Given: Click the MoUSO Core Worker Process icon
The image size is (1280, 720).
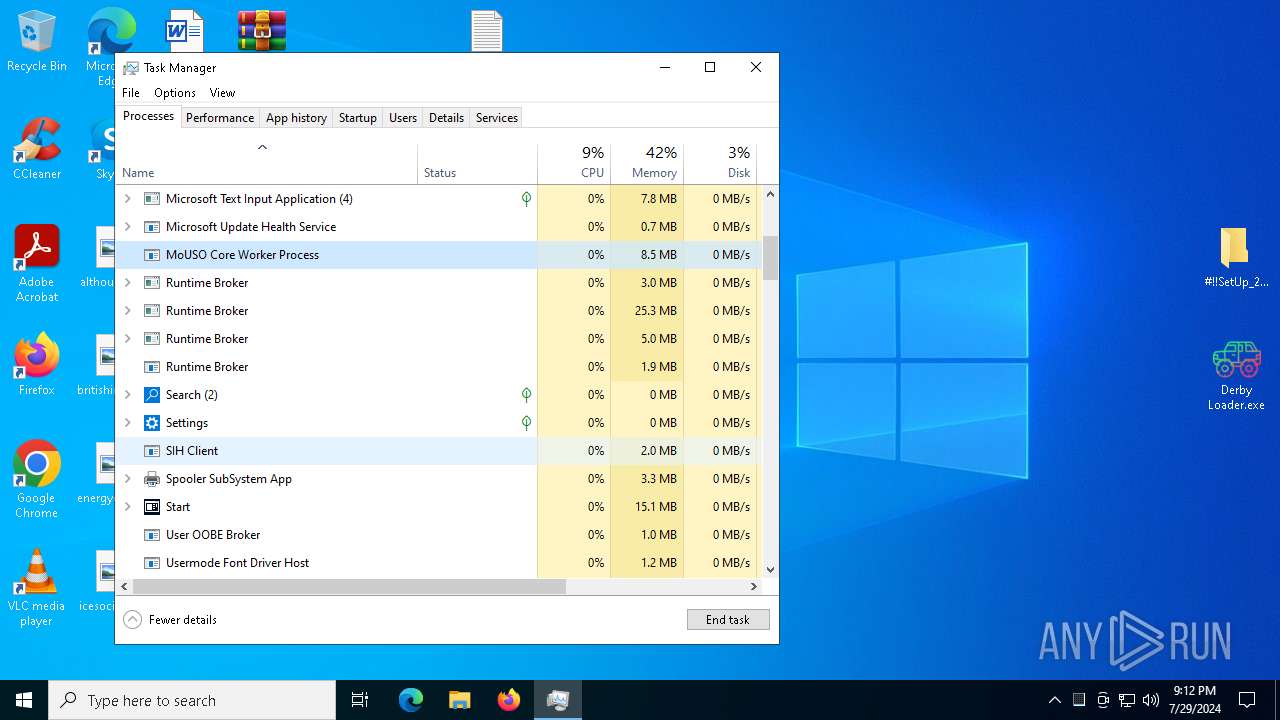Looking at the screenshot, I should pos(152,255).
